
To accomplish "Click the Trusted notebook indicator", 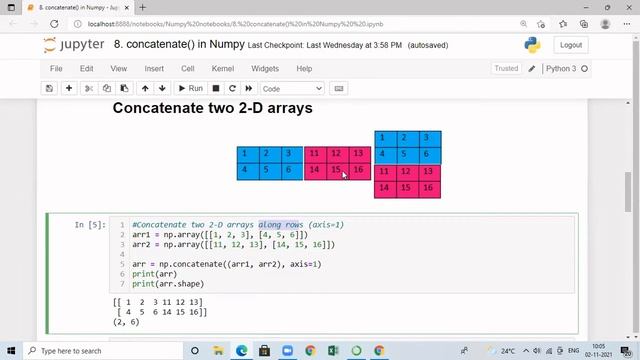I will point(506,69).
